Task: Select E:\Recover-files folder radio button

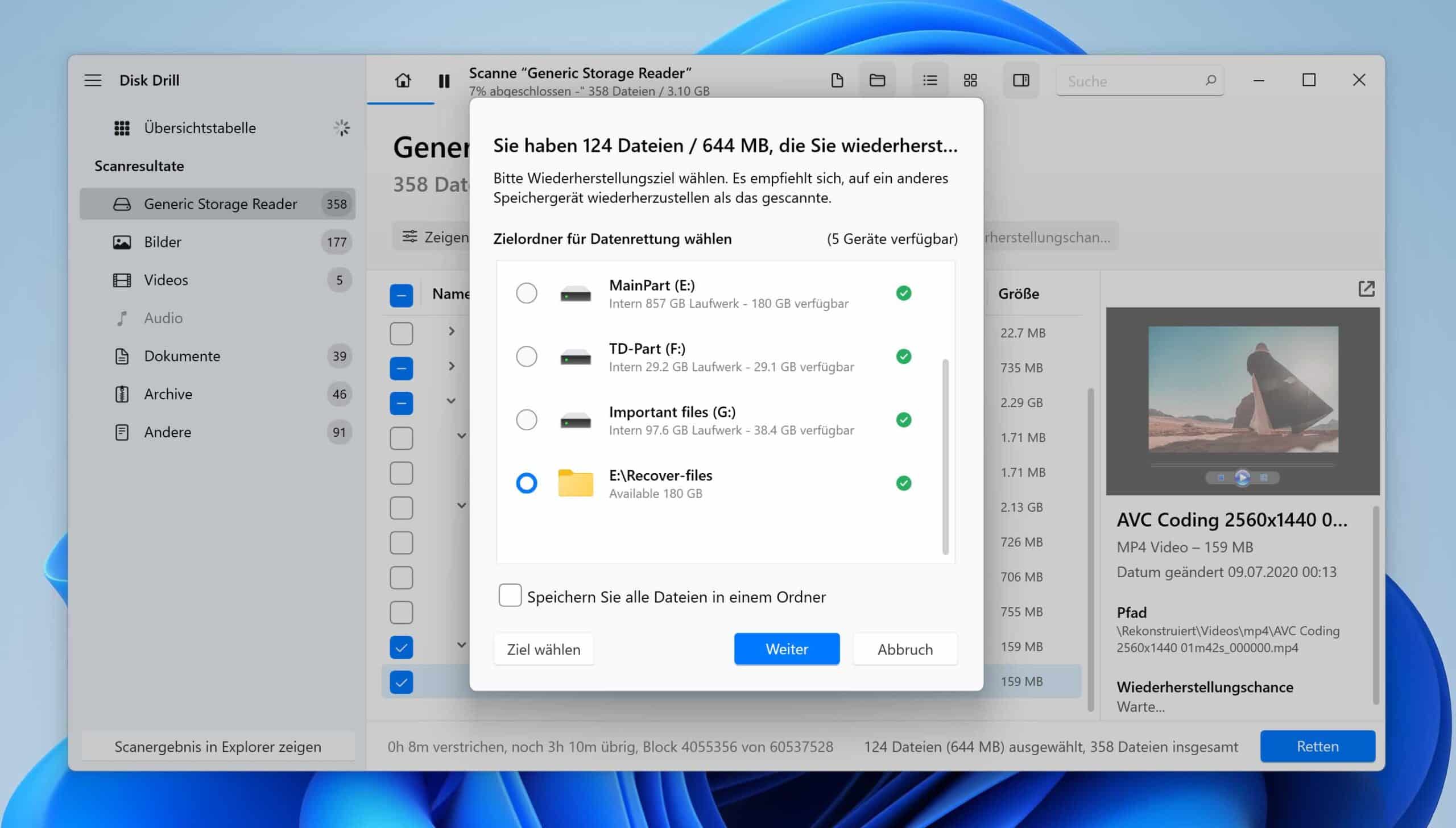Action: pyautogui.click(x=526, y=483)
